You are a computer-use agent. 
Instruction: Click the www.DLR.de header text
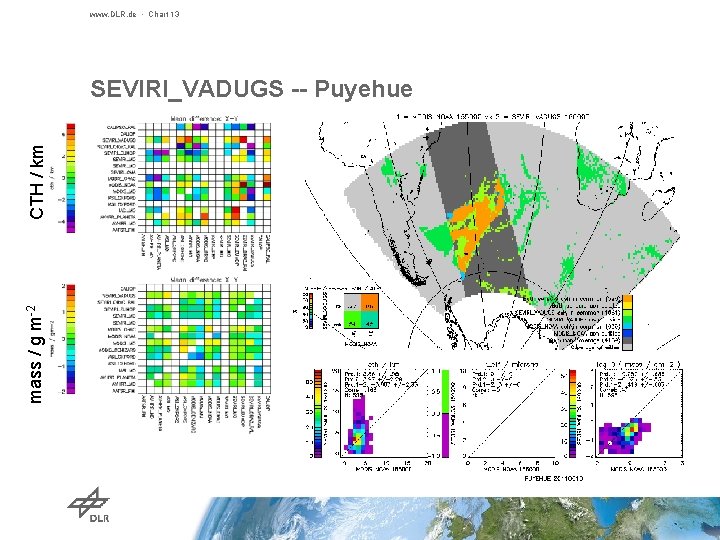(113, 14)
